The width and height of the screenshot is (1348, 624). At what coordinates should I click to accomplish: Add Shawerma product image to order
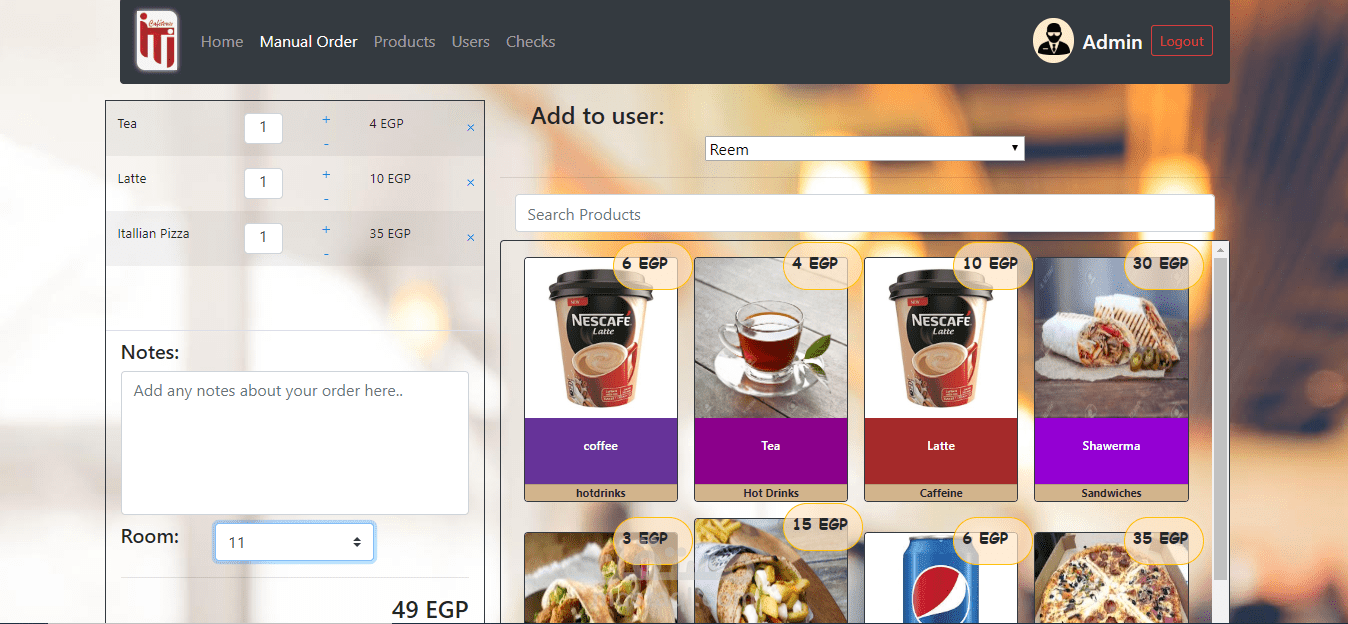click(x=1111, y=338)
